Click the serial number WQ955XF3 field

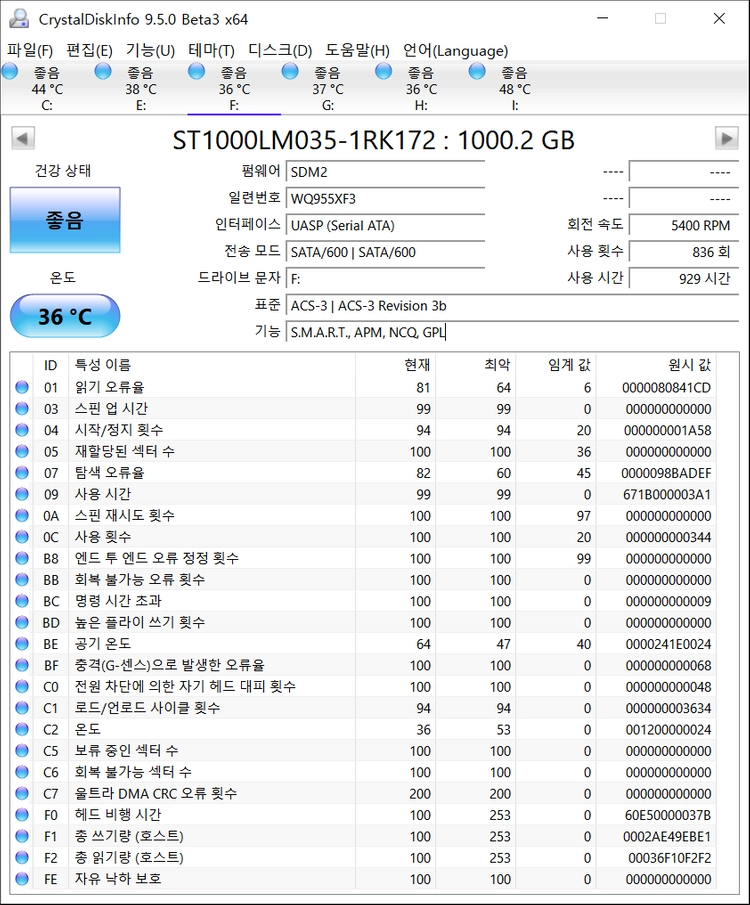coord(385,199)
